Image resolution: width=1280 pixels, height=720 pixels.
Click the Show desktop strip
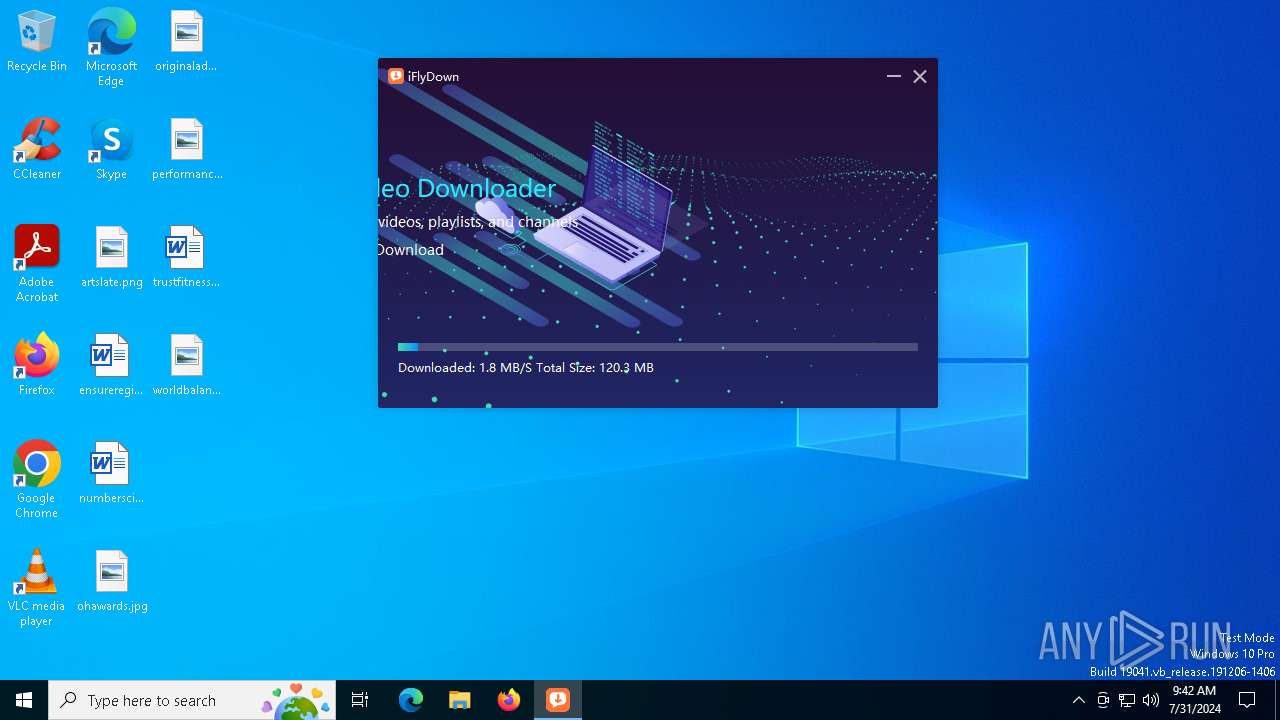[x=1277, y=700]
